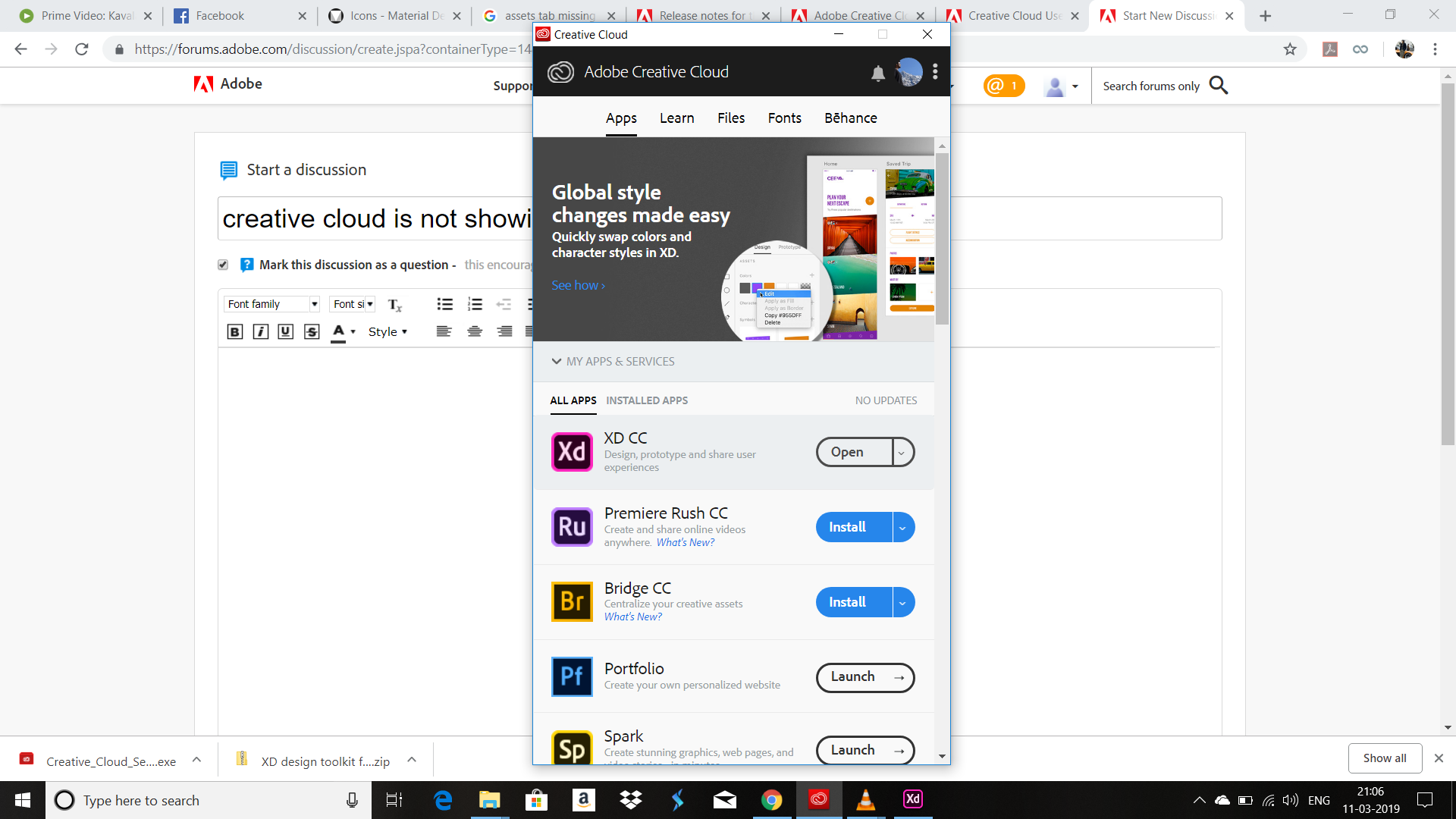
Task: Click the See how link in banner
Action: 577,285
